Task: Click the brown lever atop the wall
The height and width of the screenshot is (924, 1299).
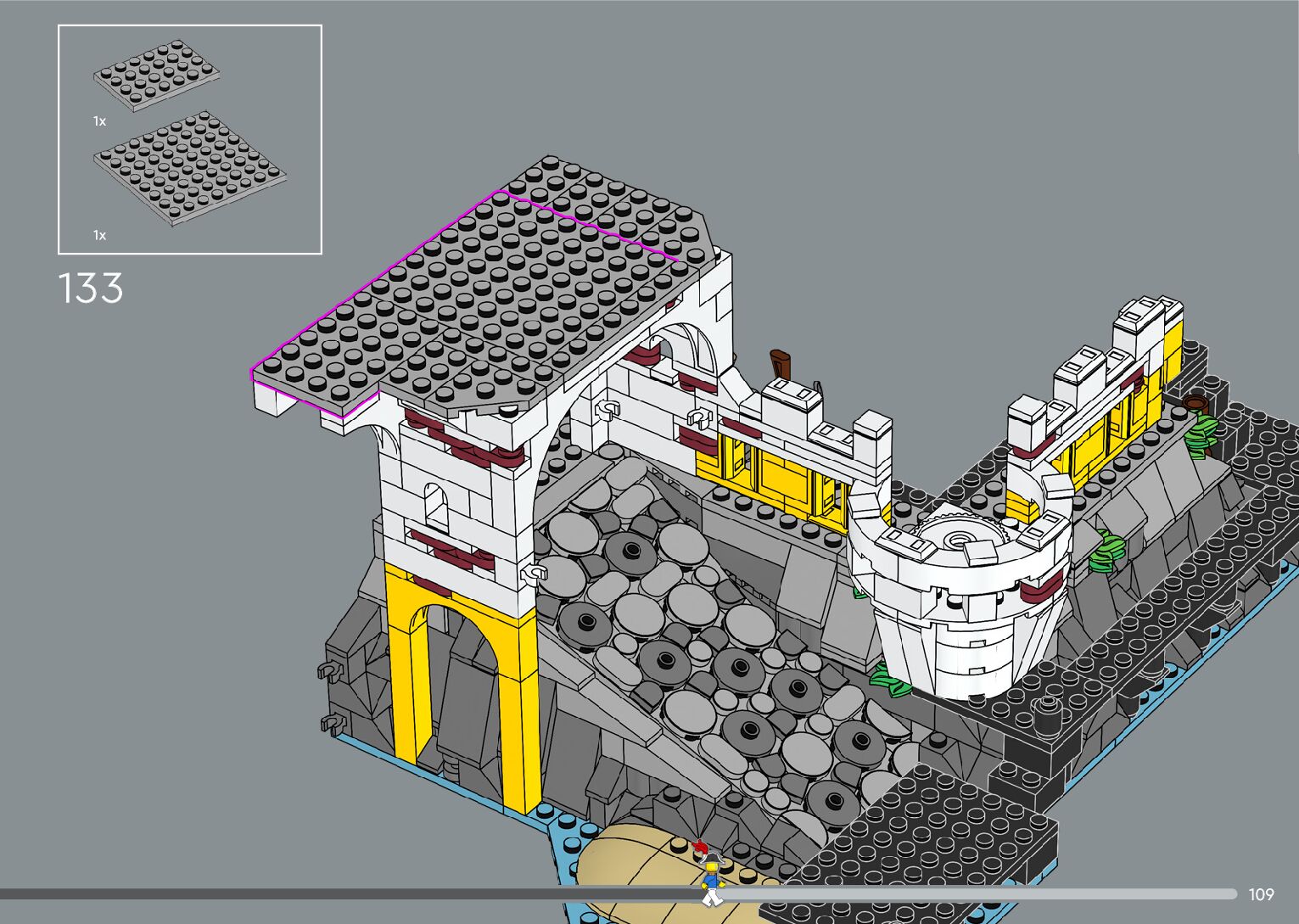Action: pyautogui.click(x=781, y=364)
